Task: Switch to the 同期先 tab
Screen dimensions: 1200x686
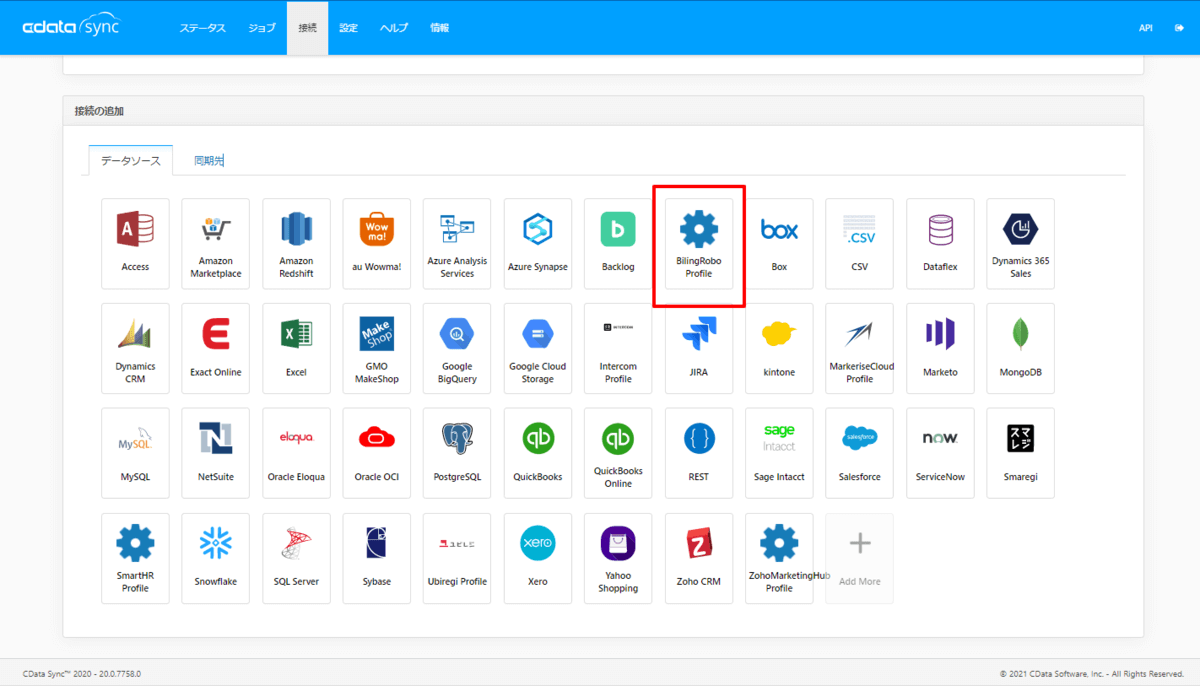Action: (209, 160)
